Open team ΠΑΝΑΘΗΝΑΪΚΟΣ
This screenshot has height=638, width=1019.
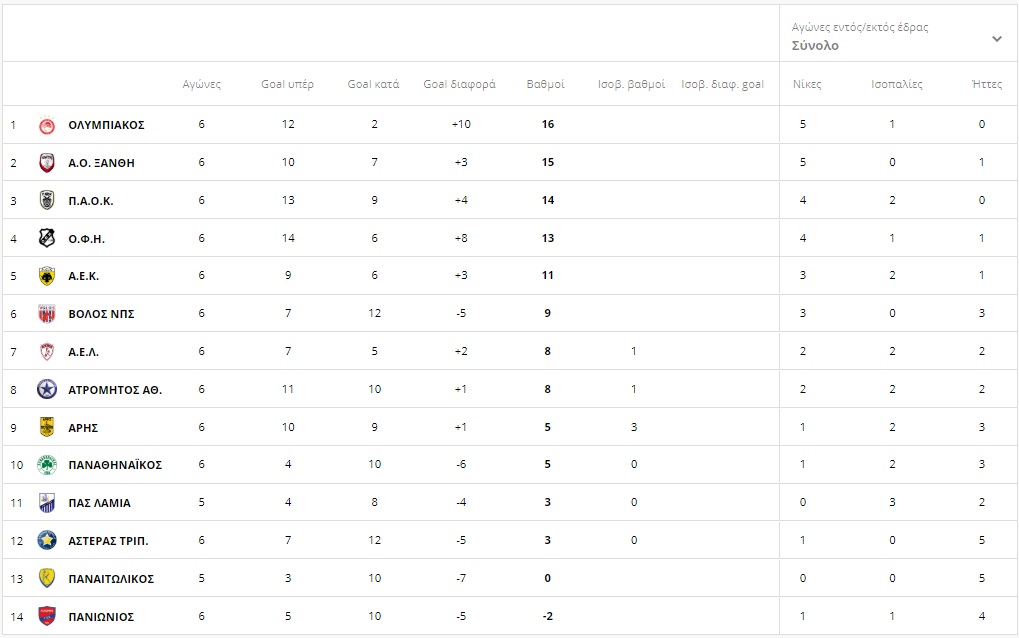(x=115, y=465)
